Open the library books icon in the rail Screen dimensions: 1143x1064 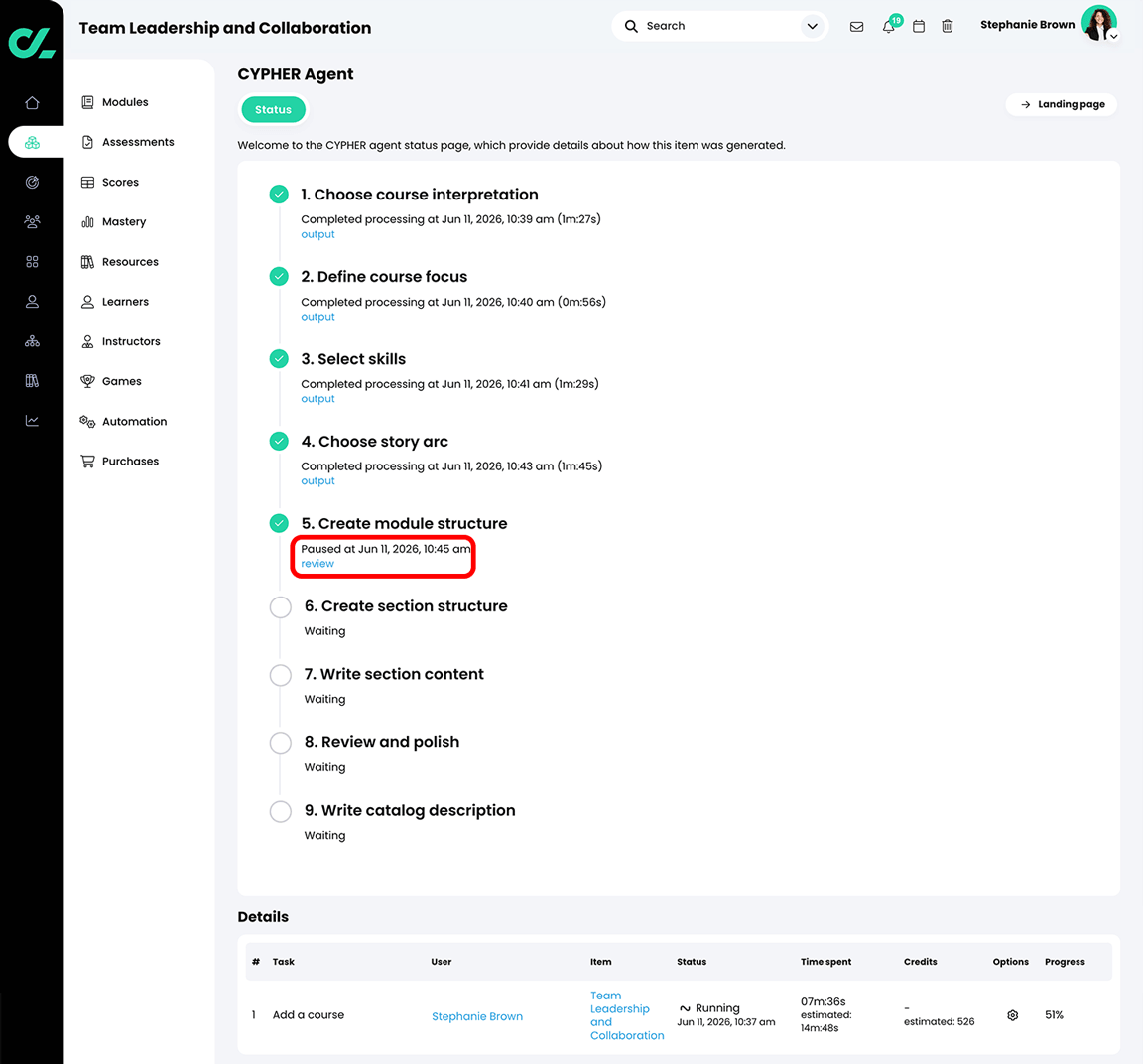coord(32,381)
